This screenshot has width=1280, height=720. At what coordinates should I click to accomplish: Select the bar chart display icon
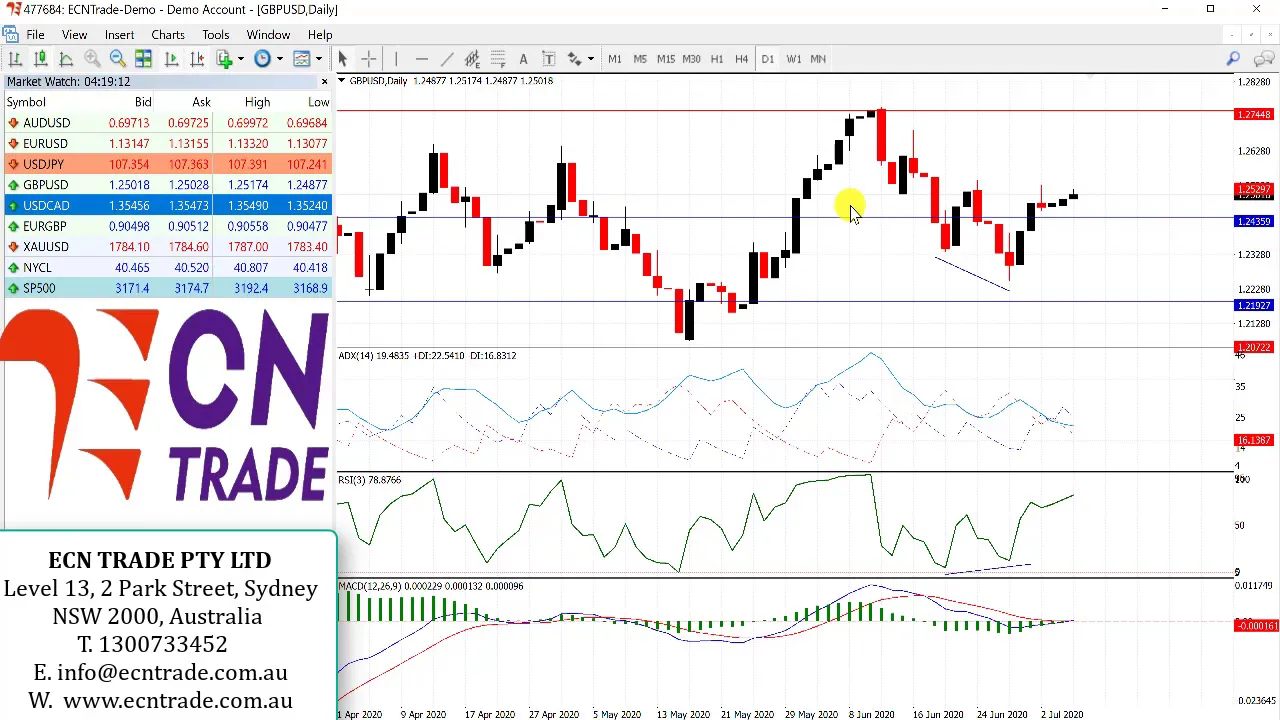(15, 59)
